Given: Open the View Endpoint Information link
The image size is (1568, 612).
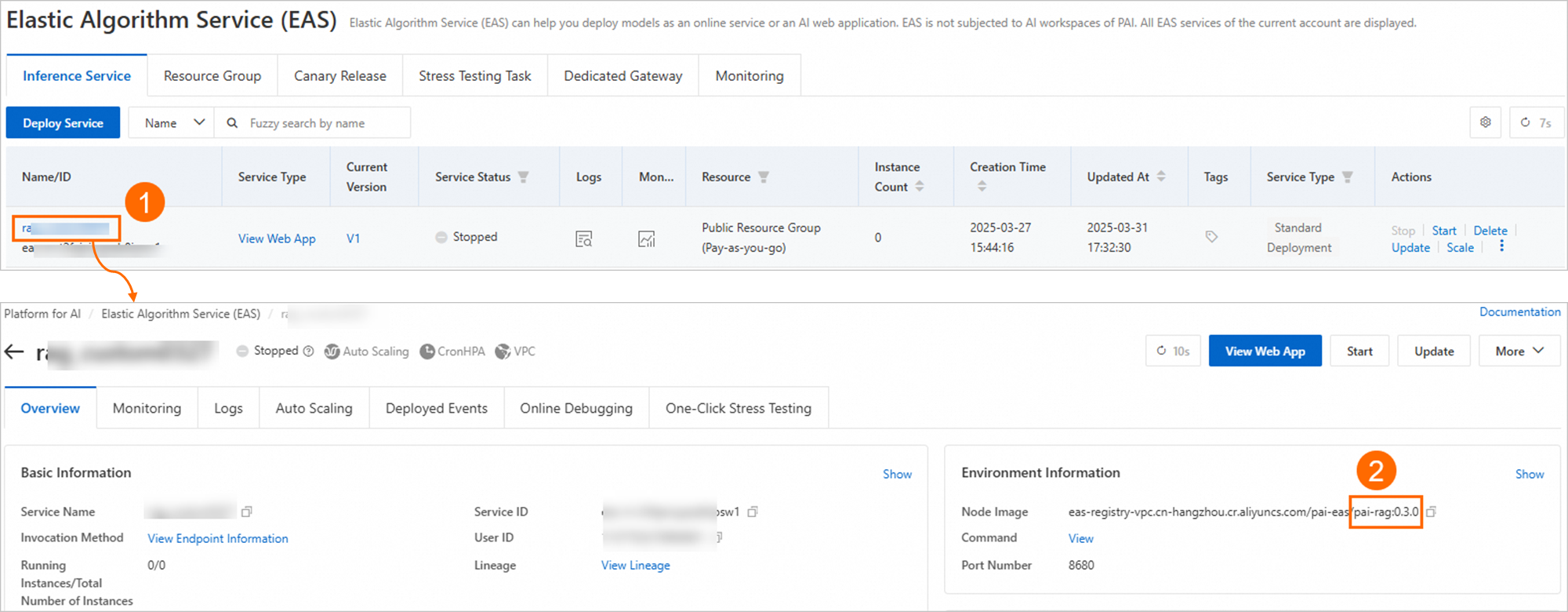Looking at the screenshot, I should pos(218,538).
